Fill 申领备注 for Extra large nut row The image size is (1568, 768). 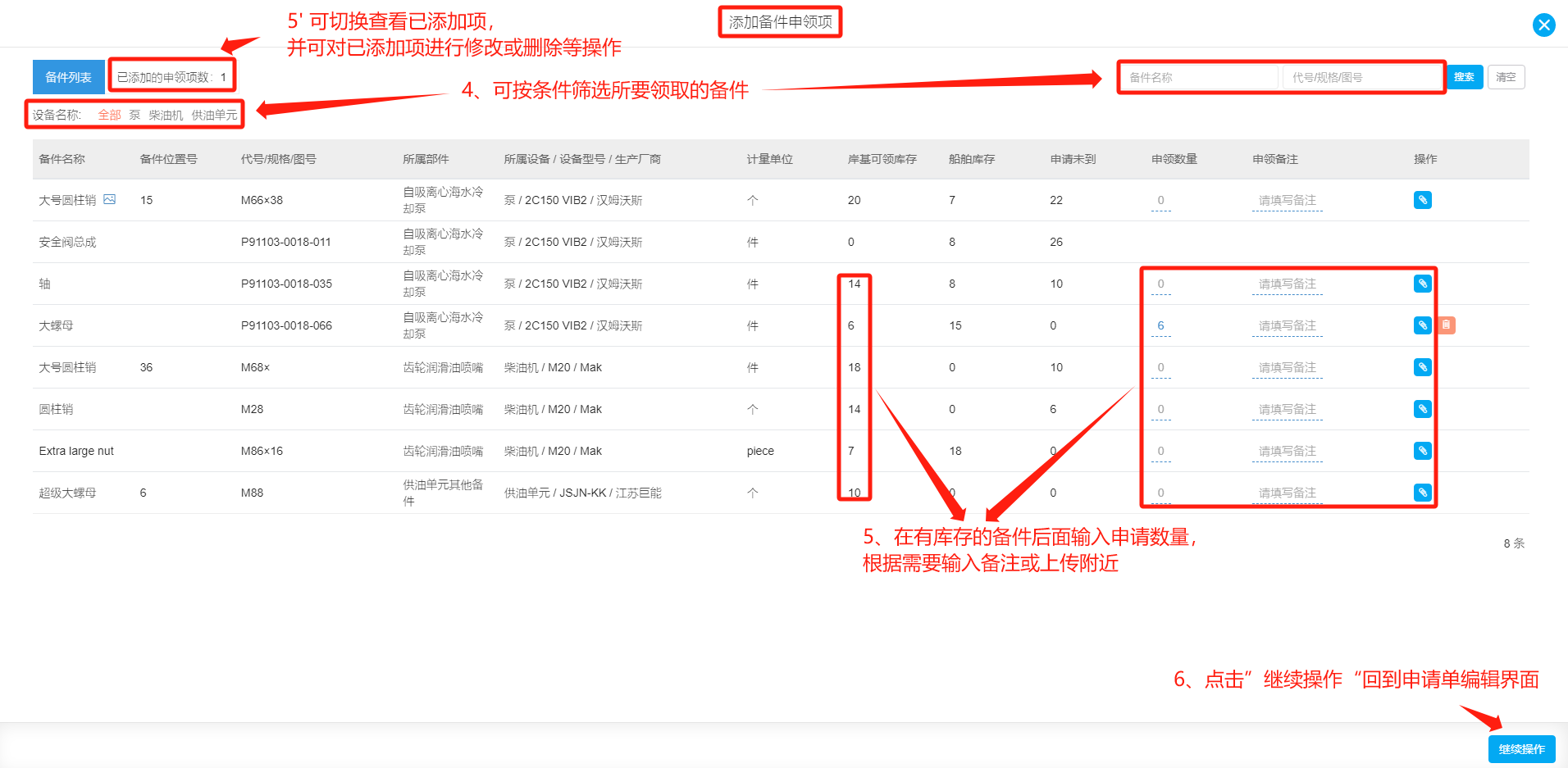pyautogui.click(x=1287, y=452)
